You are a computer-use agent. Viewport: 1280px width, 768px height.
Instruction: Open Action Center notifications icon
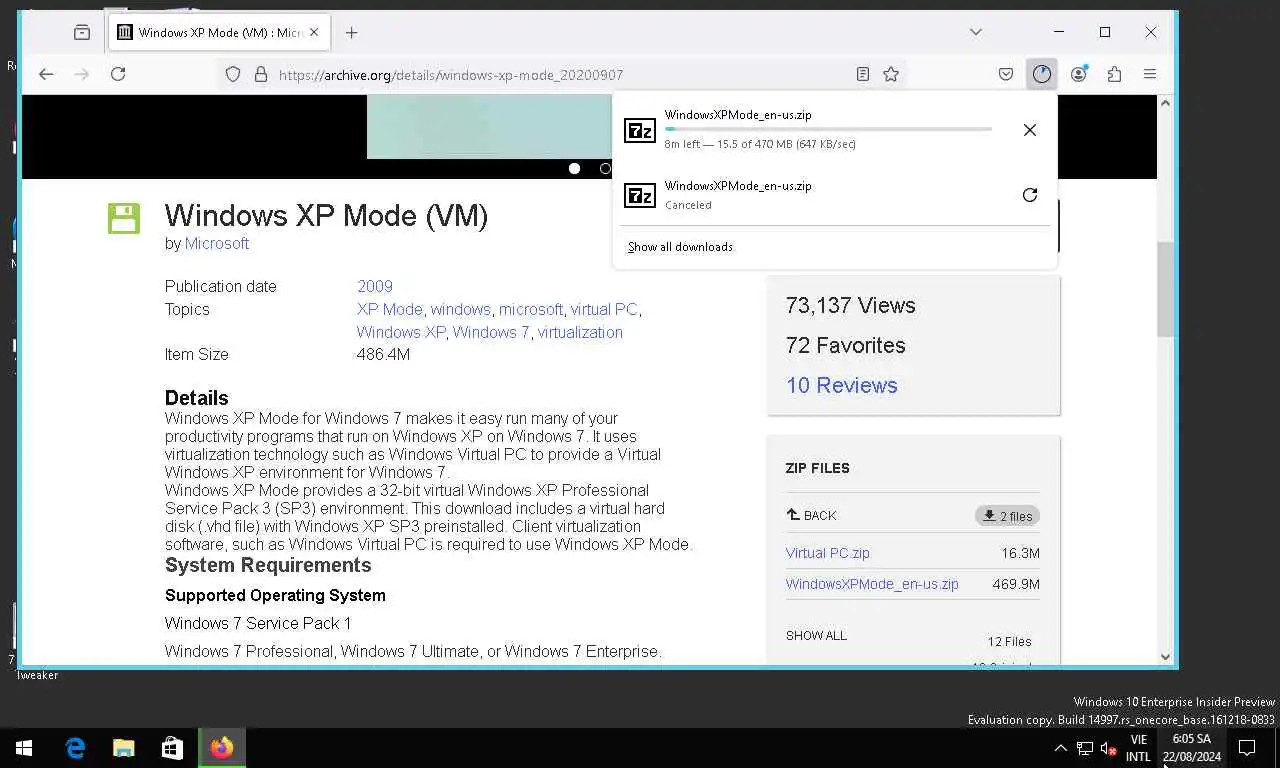click(x=1247, y=748)
